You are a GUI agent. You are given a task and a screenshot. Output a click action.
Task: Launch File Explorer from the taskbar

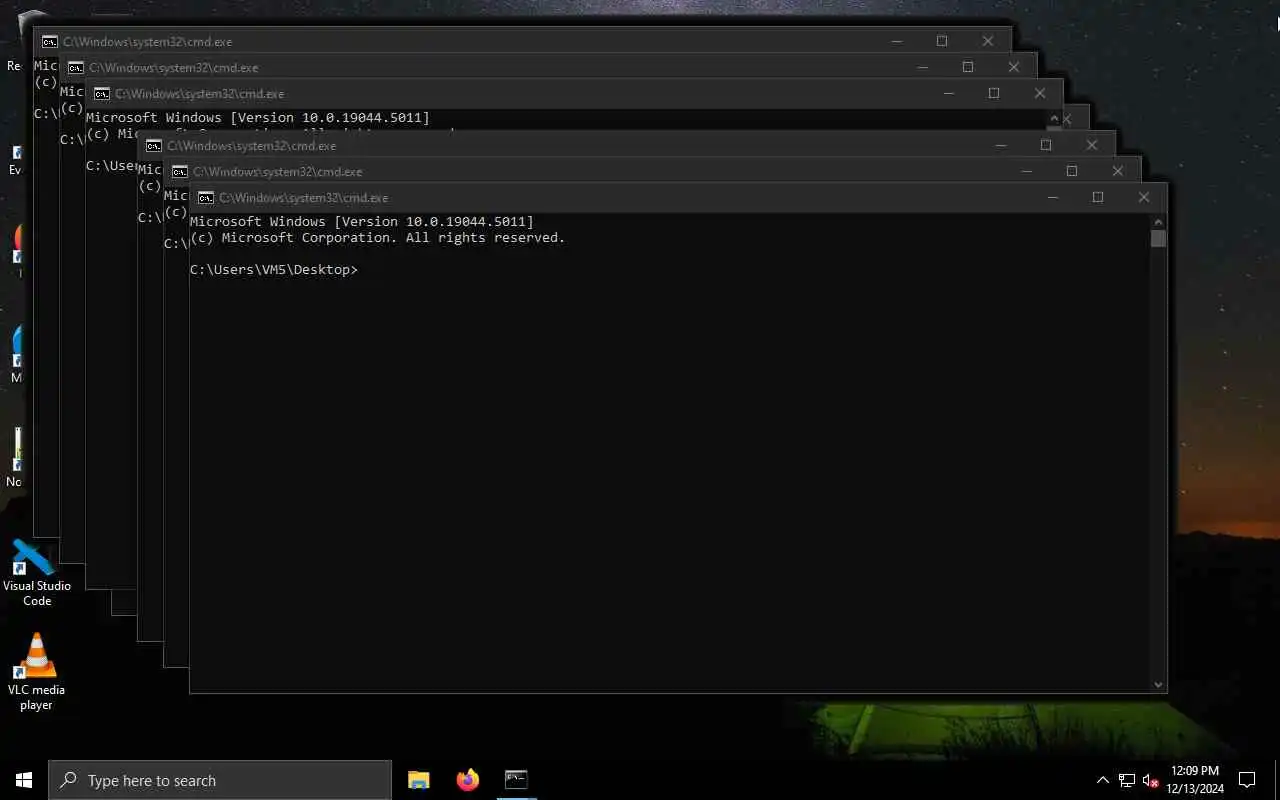(419, 780)
